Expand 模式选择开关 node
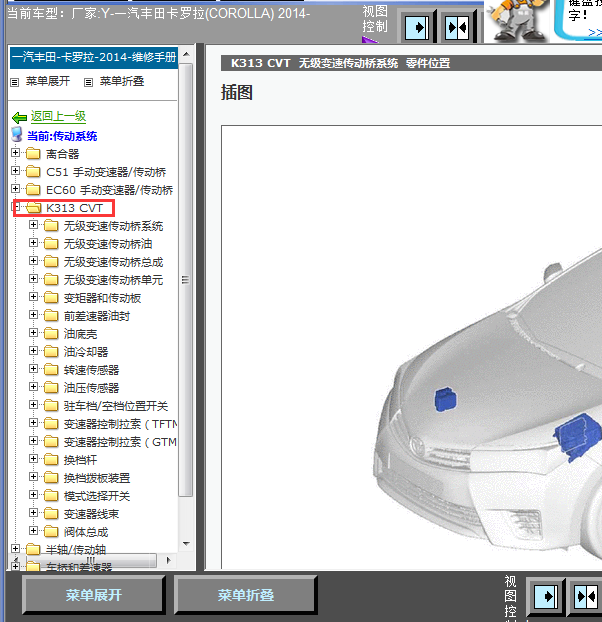This screenshot has height=622, width=602. coord(33,495)
